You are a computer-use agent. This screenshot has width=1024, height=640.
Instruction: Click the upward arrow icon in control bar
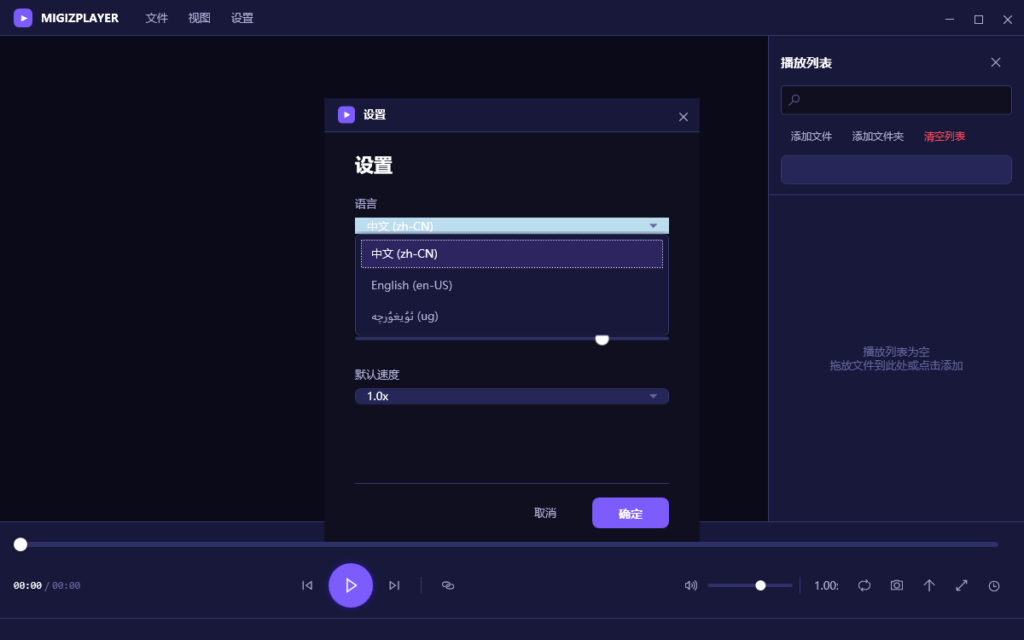pyautogui.click(x=929, y=586)
